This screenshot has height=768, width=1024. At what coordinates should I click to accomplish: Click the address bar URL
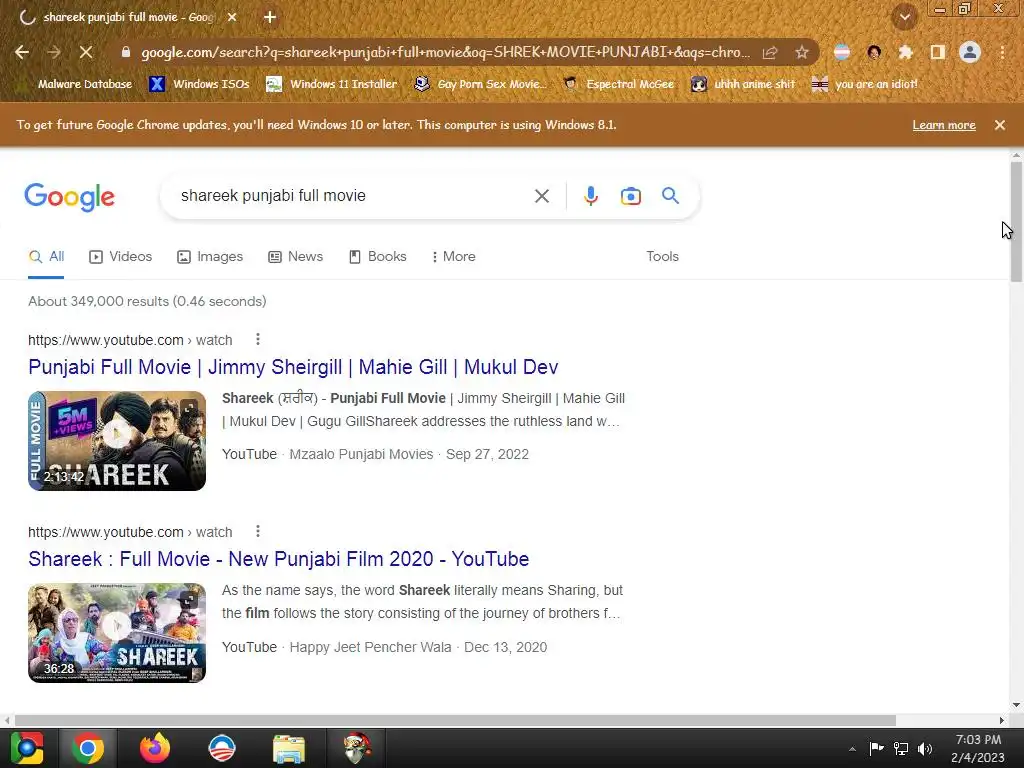coord(445,52)
